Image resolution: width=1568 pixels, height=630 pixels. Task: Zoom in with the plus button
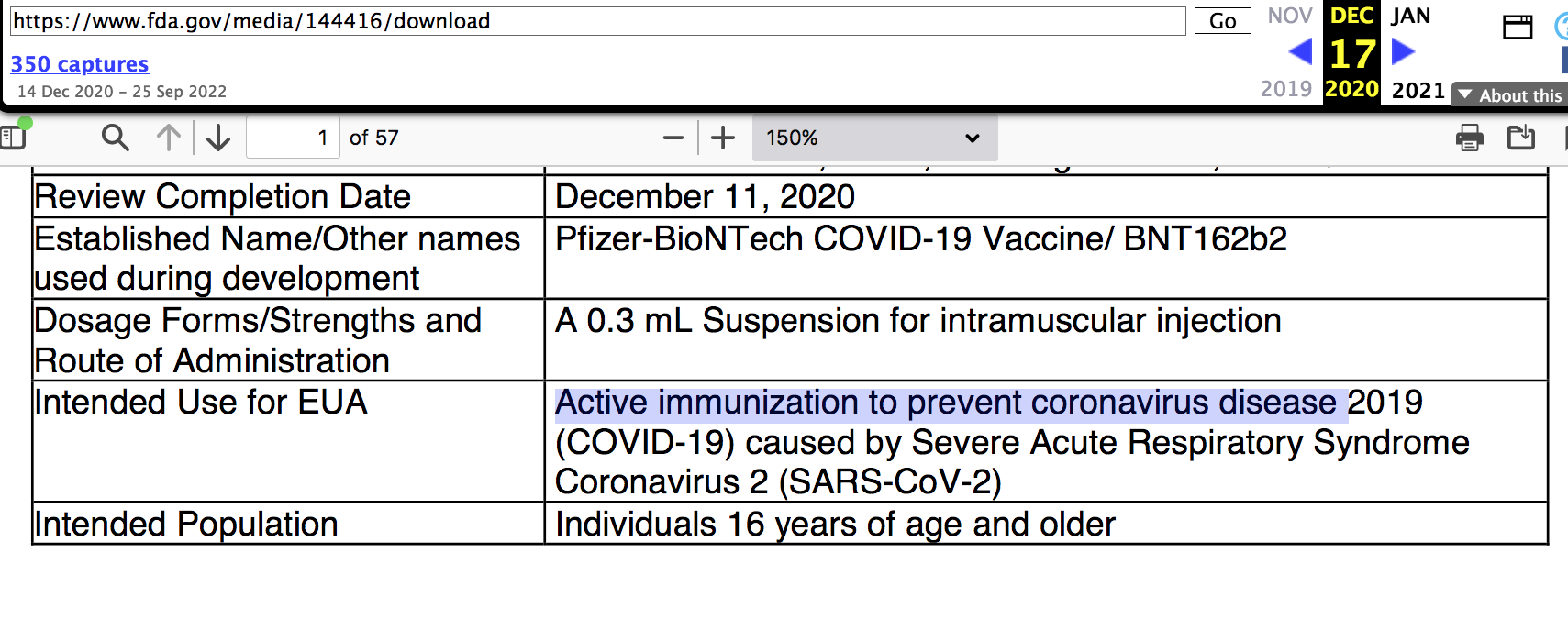723,138
